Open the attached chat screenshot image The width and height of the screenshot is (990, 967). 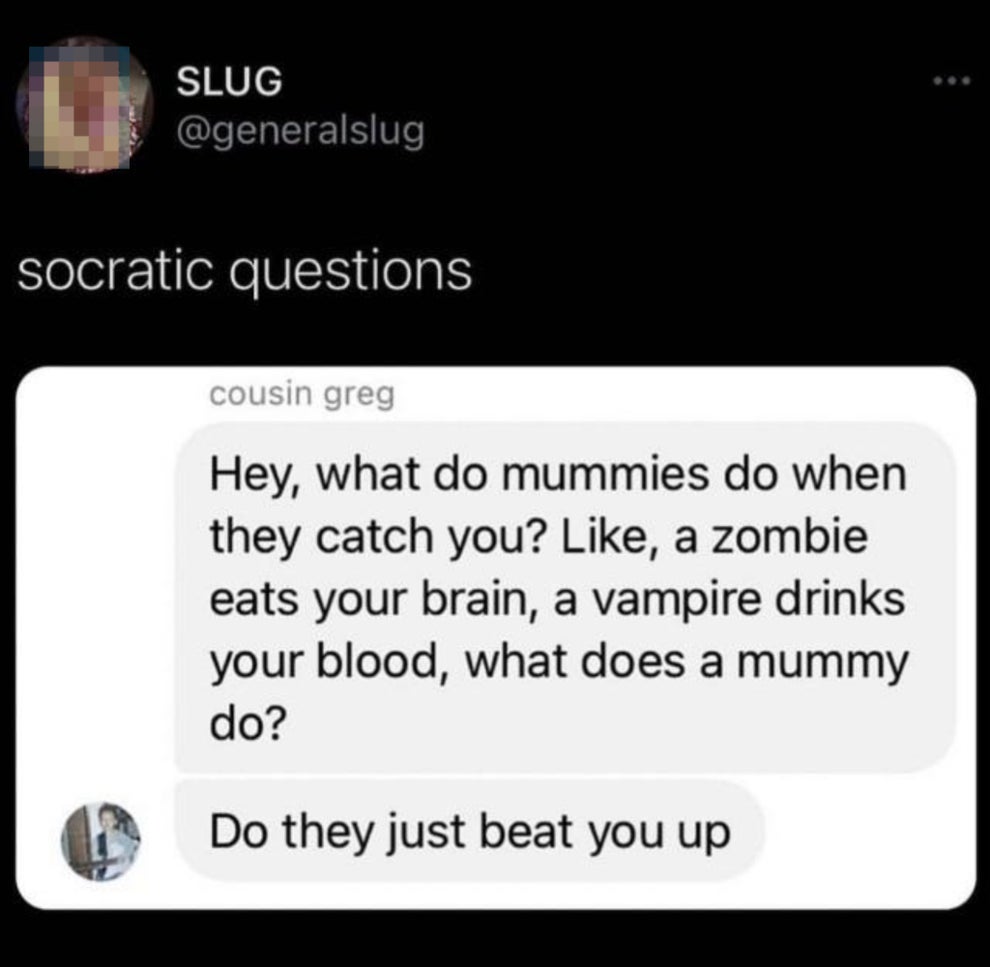[x=496, y=638]
